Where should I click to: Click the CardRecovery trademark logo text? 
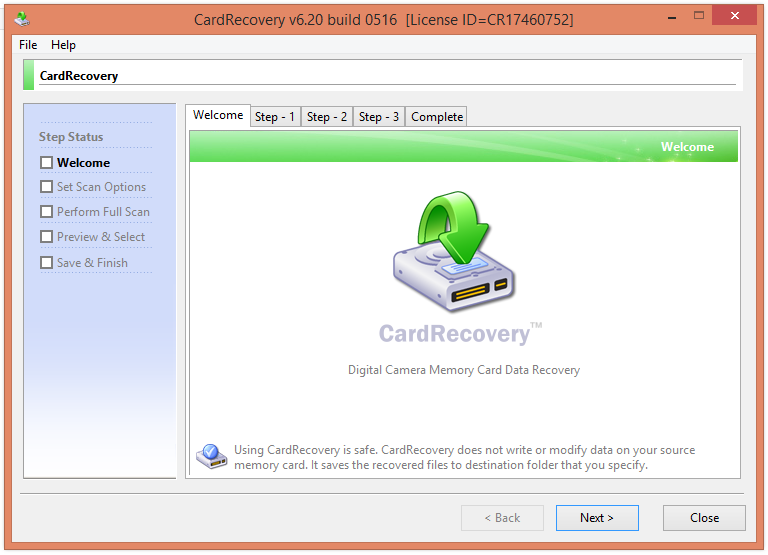click(460, 334)
